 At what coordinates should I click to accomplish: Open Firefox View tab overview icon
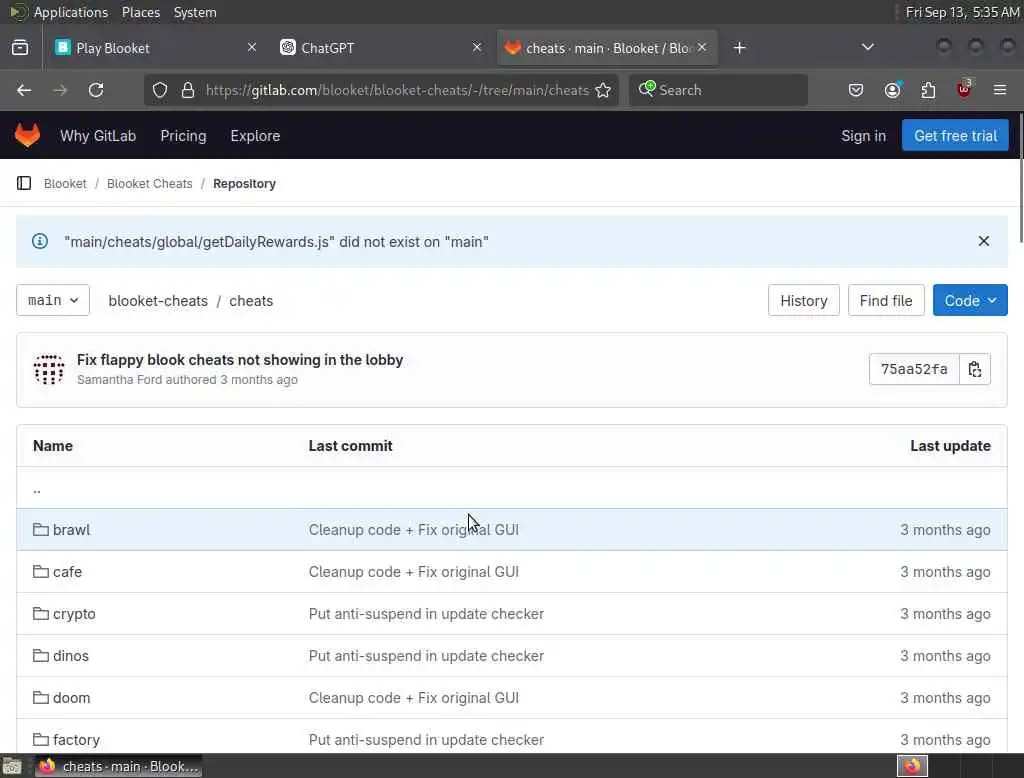pos(20,48)
